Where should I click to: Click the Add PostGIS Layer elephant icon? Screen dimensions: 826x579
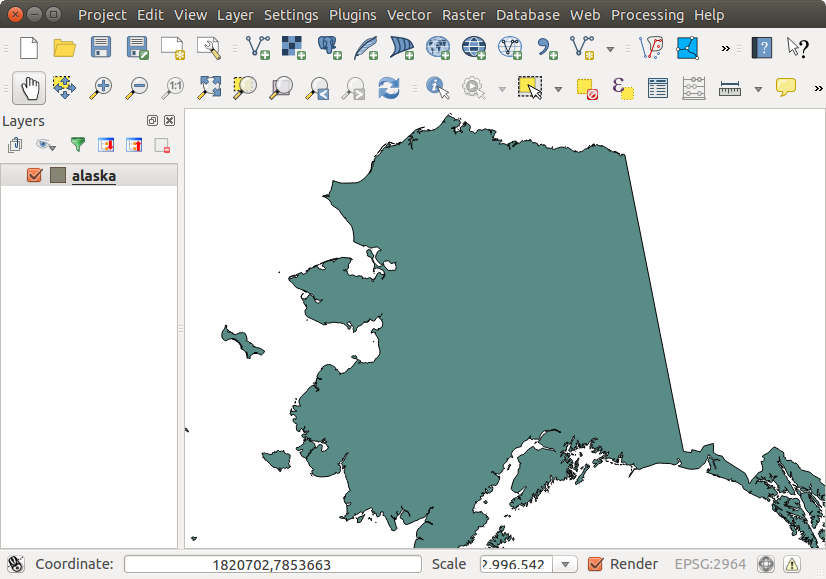(329, 47)
